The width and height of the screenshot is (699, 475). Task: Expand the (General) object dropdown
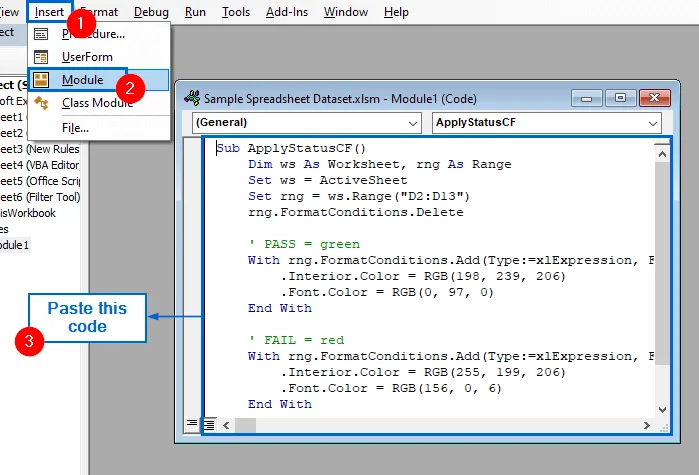pyautogui.click(x=413, y=123)
